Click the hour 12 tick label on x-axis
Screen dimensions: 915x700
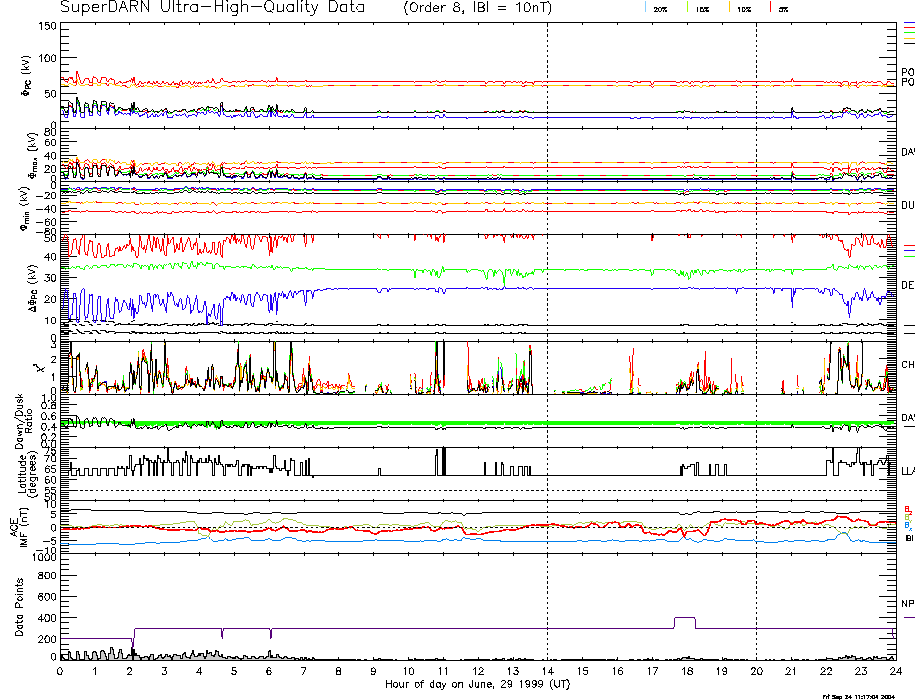click(477, 672)
